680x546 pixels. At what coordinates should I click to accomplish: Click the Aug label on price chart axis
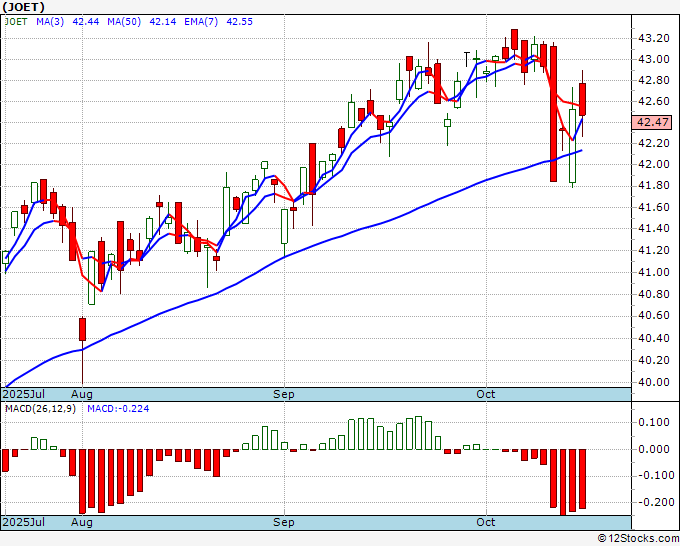(x=82, y=394)
